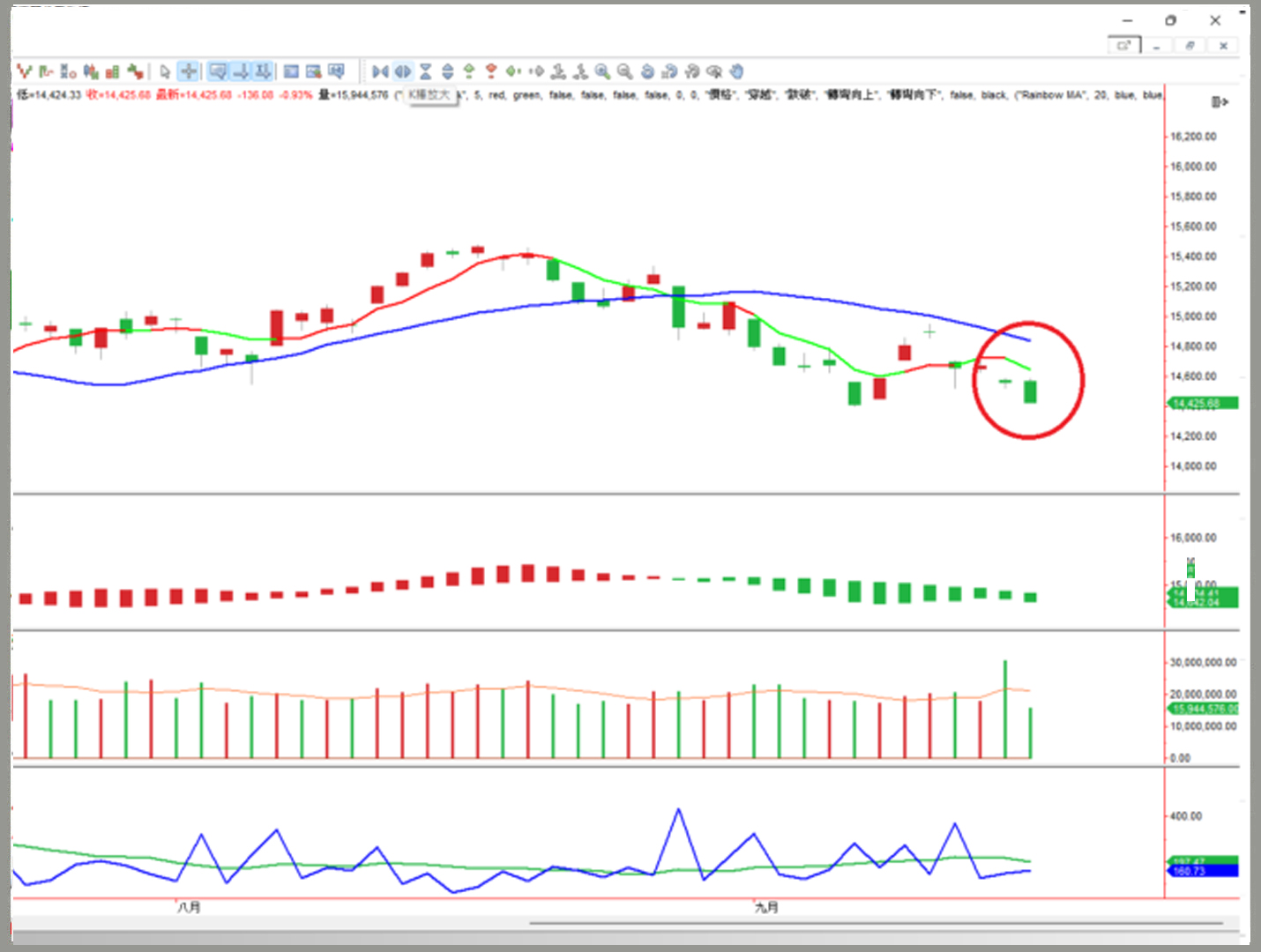Select the point-and-figure chart type icon
The width and height of the screenshot is (1261, 952).
tap(68, 71)
